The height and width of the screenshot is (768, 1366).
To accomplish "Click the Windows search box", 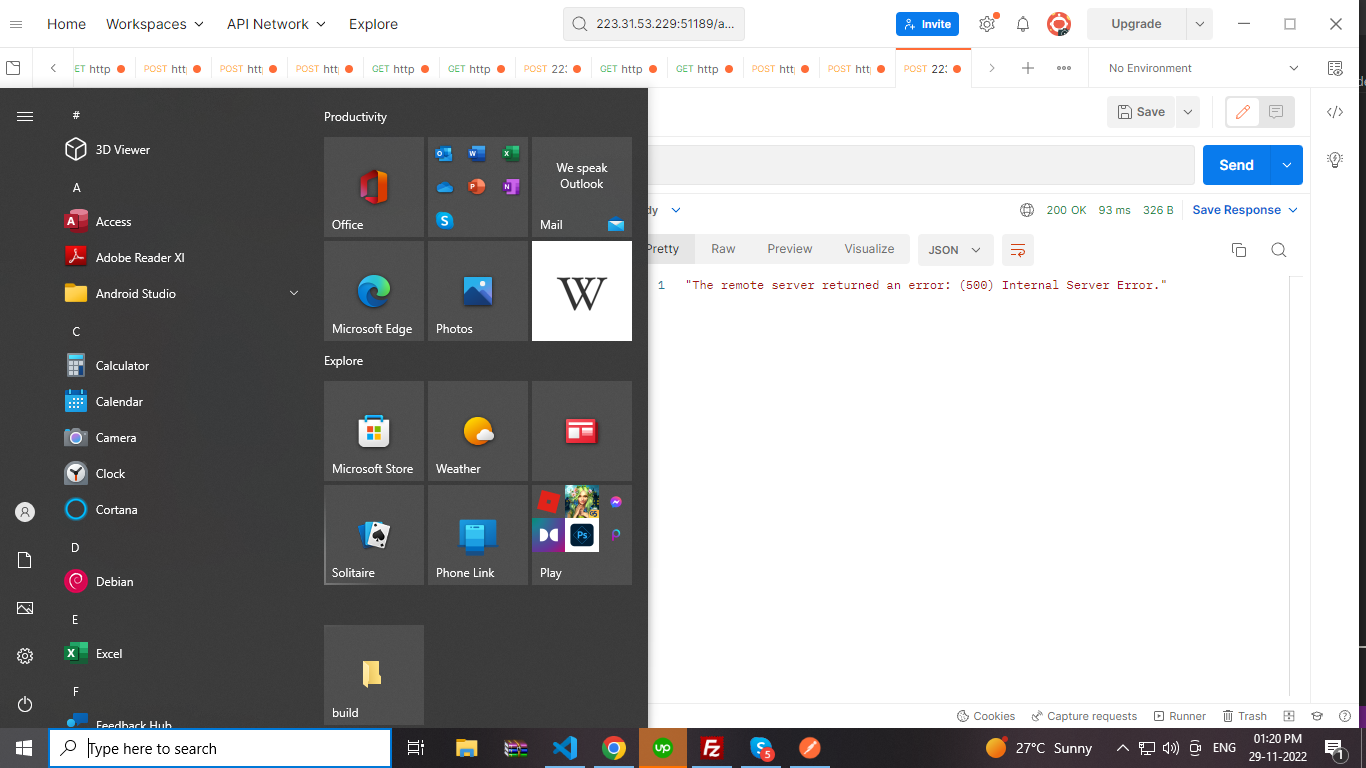I will click(220, 748).
